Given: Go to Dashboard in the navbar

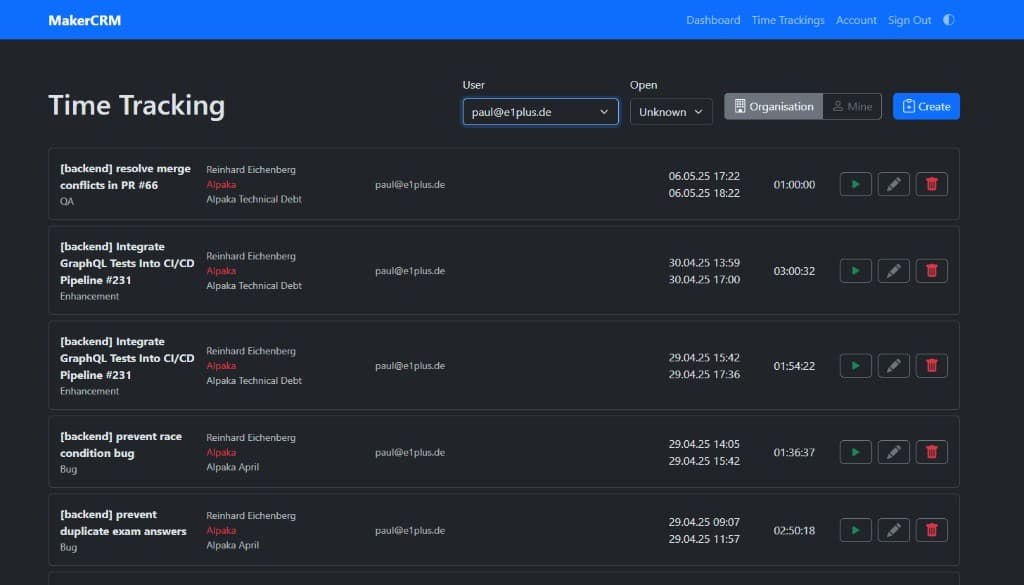Looking at the screenshot, I should pos(713,20).
